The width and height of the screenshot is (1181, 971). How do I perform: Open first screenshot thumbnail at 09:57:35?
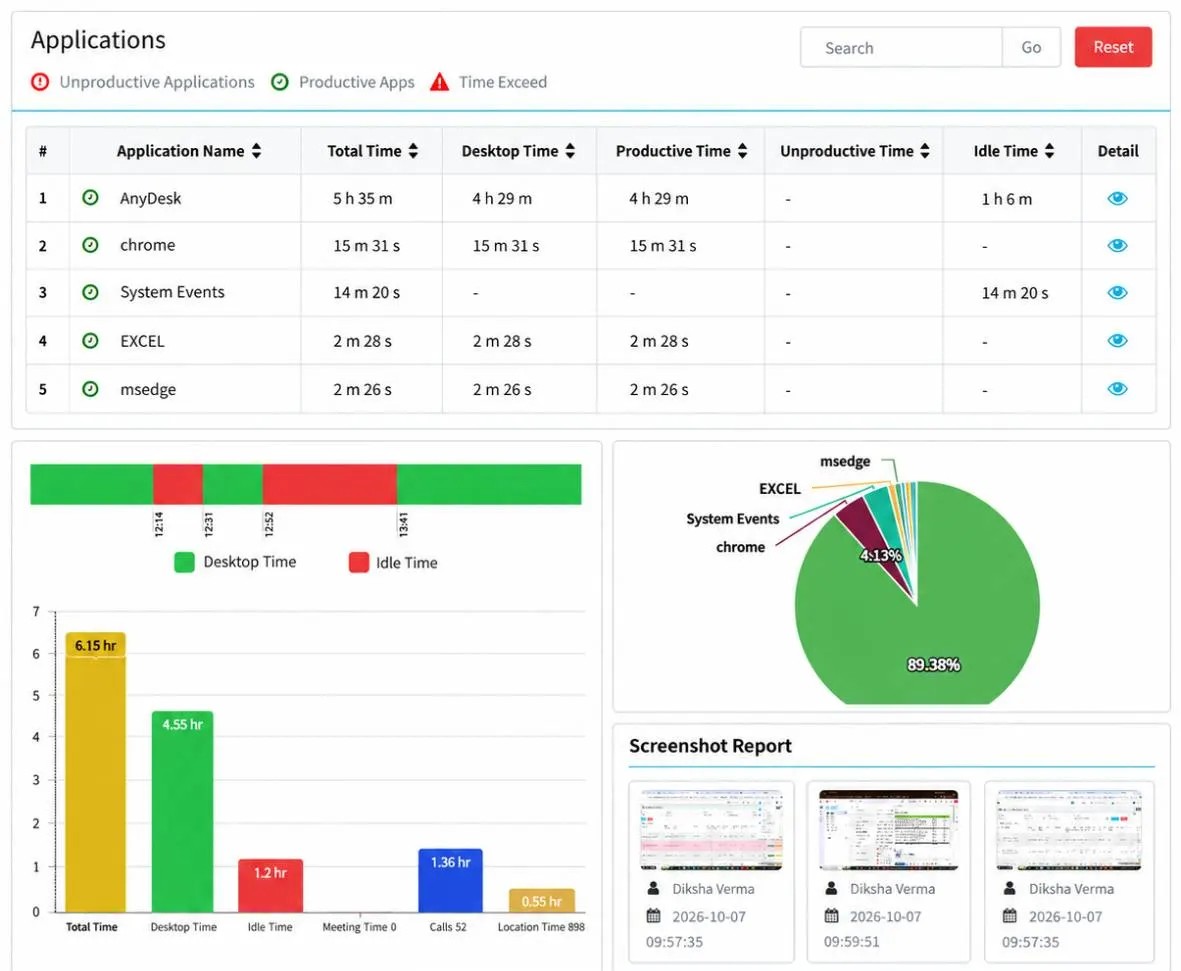tap(712, 829)
